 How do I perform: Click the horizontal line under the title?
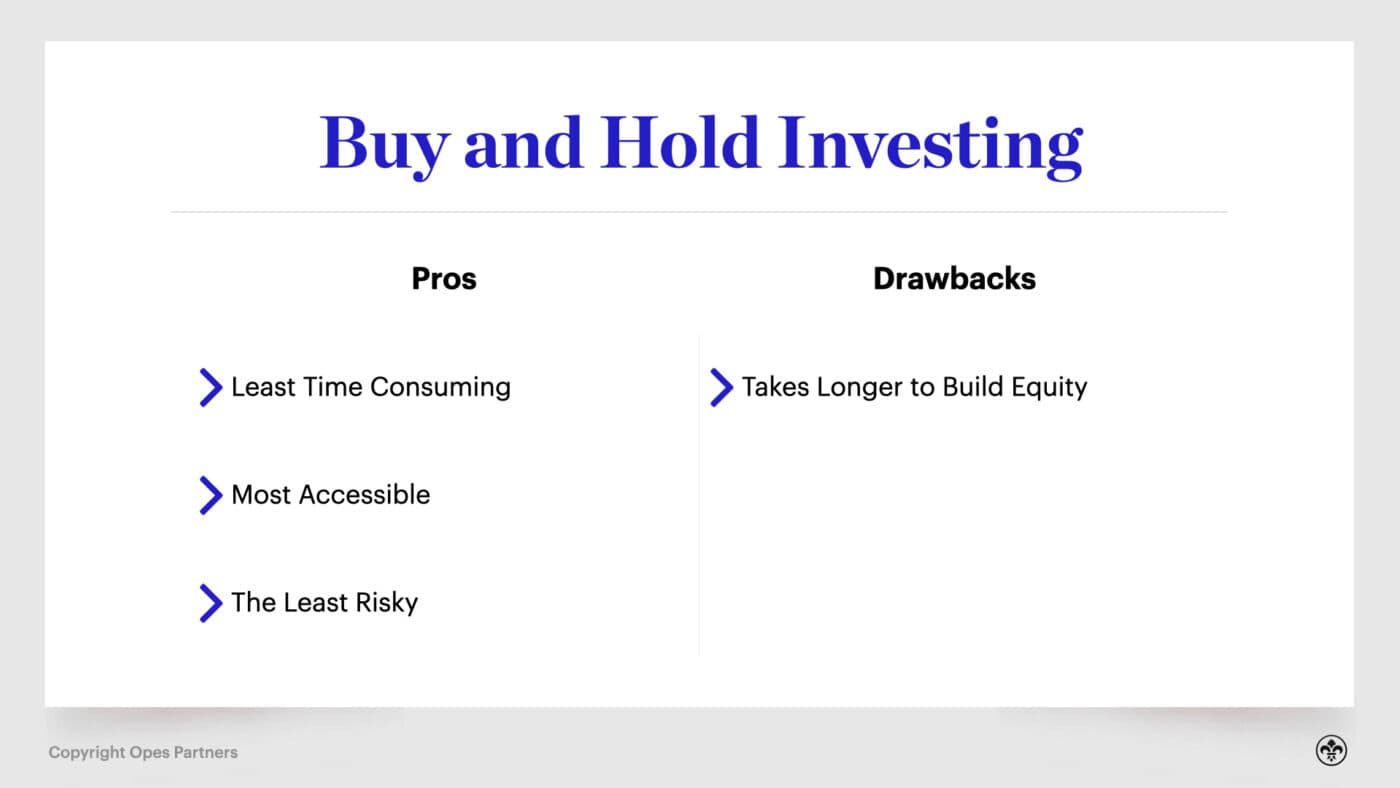(x=699, y=212)
